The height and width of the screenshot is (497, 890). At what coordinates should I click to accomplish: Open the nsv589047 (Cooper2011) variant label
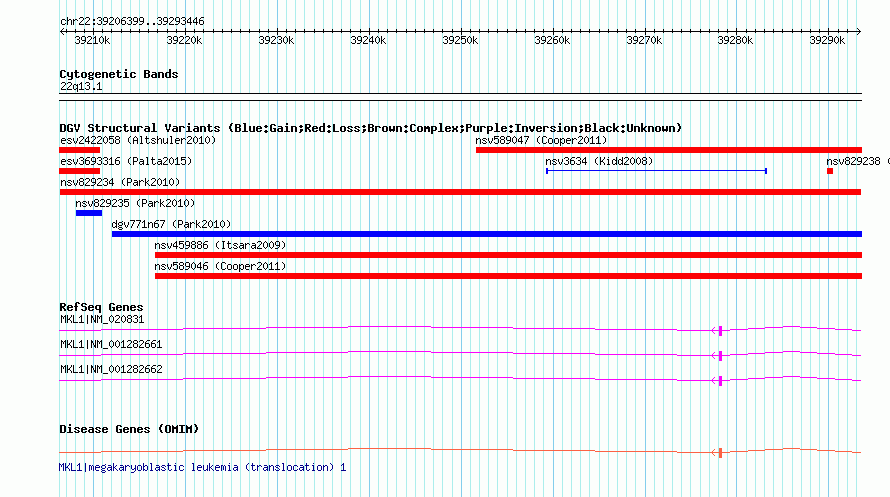[541, 140]
